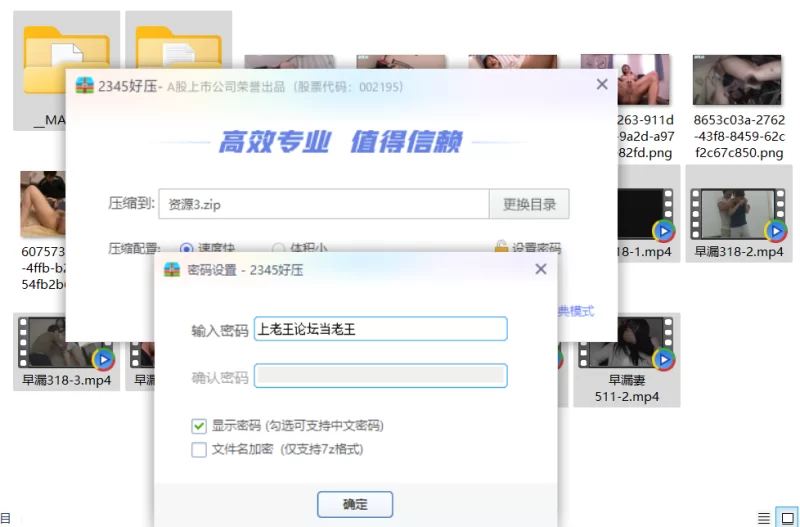Select the 速度快 compression radio button

coord(186,248)
